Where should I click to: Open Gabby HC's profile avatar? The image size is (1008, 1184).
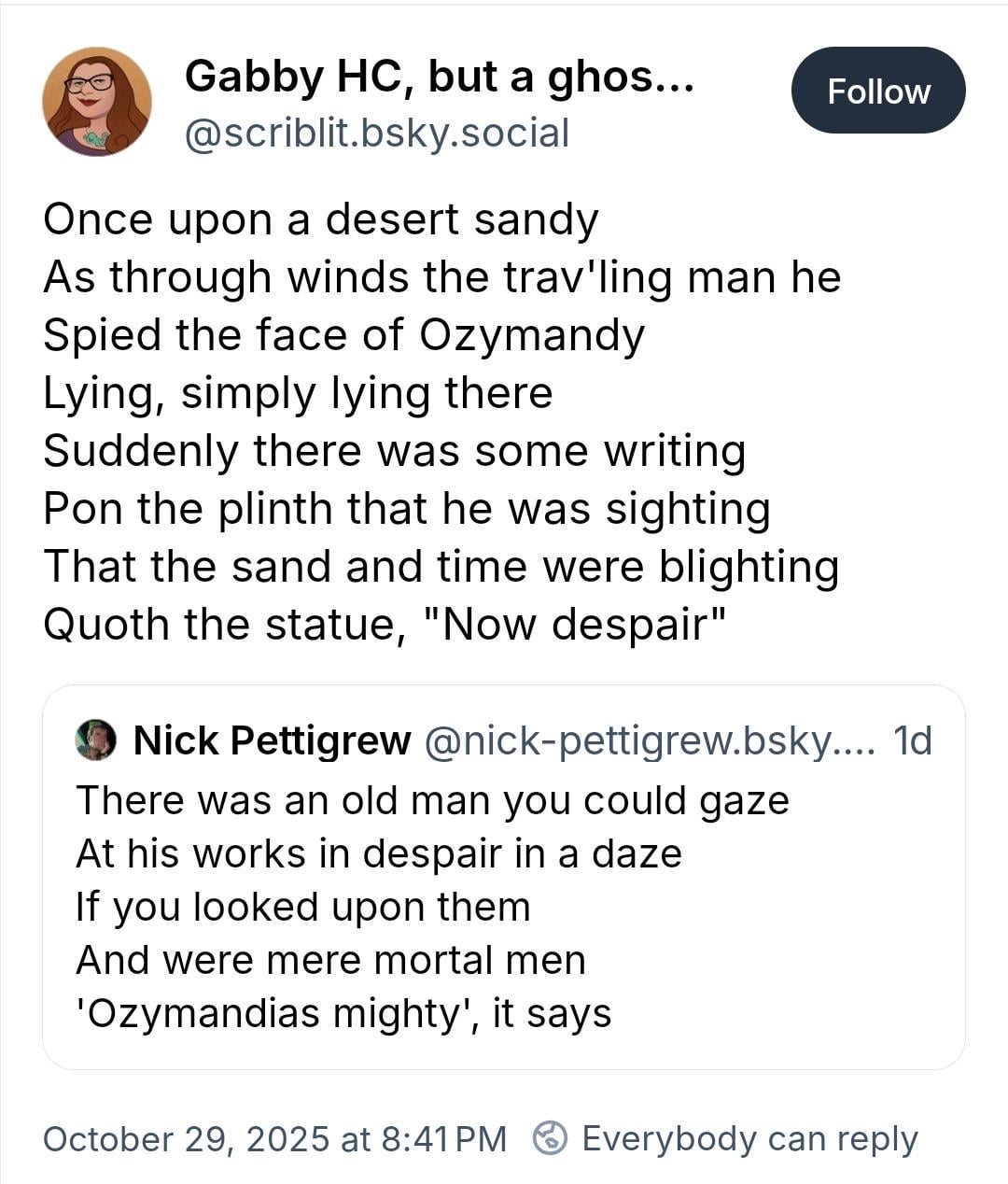97,101
